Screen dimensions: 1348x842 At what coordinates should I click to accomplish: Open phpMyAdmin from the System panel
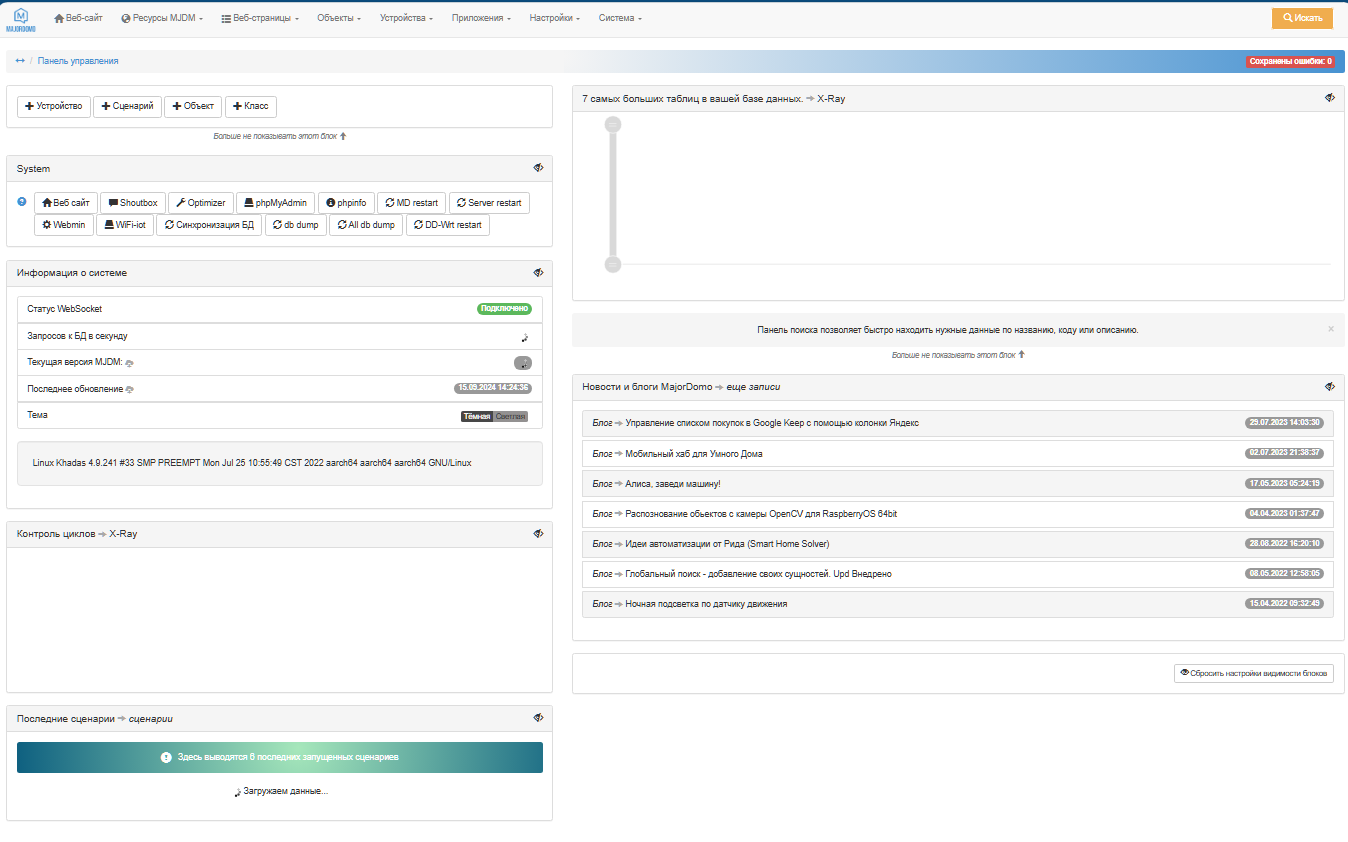[x=275, y=203]
